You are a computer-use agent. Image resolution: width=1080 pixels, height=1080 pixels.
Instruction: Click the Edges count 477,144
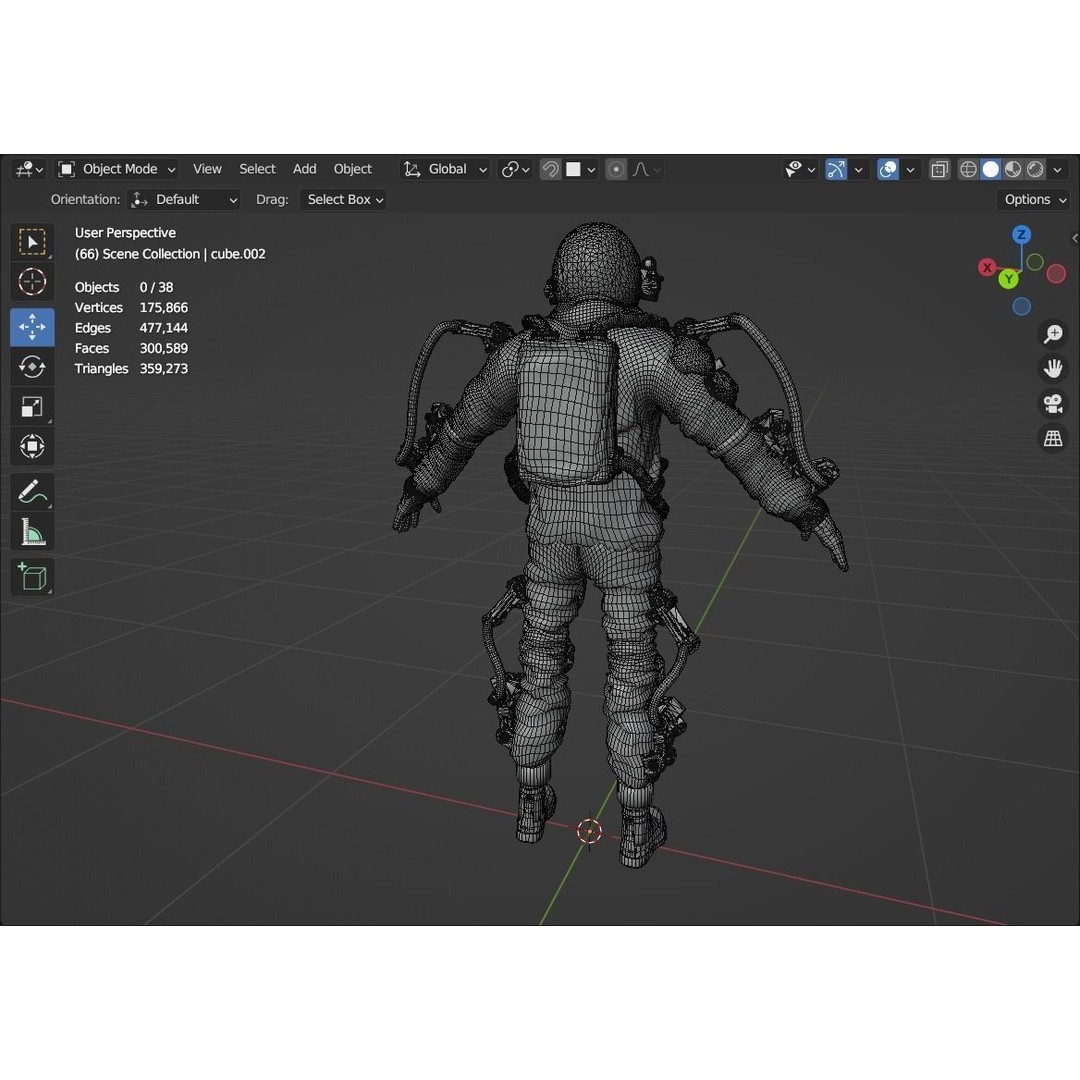point(163,328)
